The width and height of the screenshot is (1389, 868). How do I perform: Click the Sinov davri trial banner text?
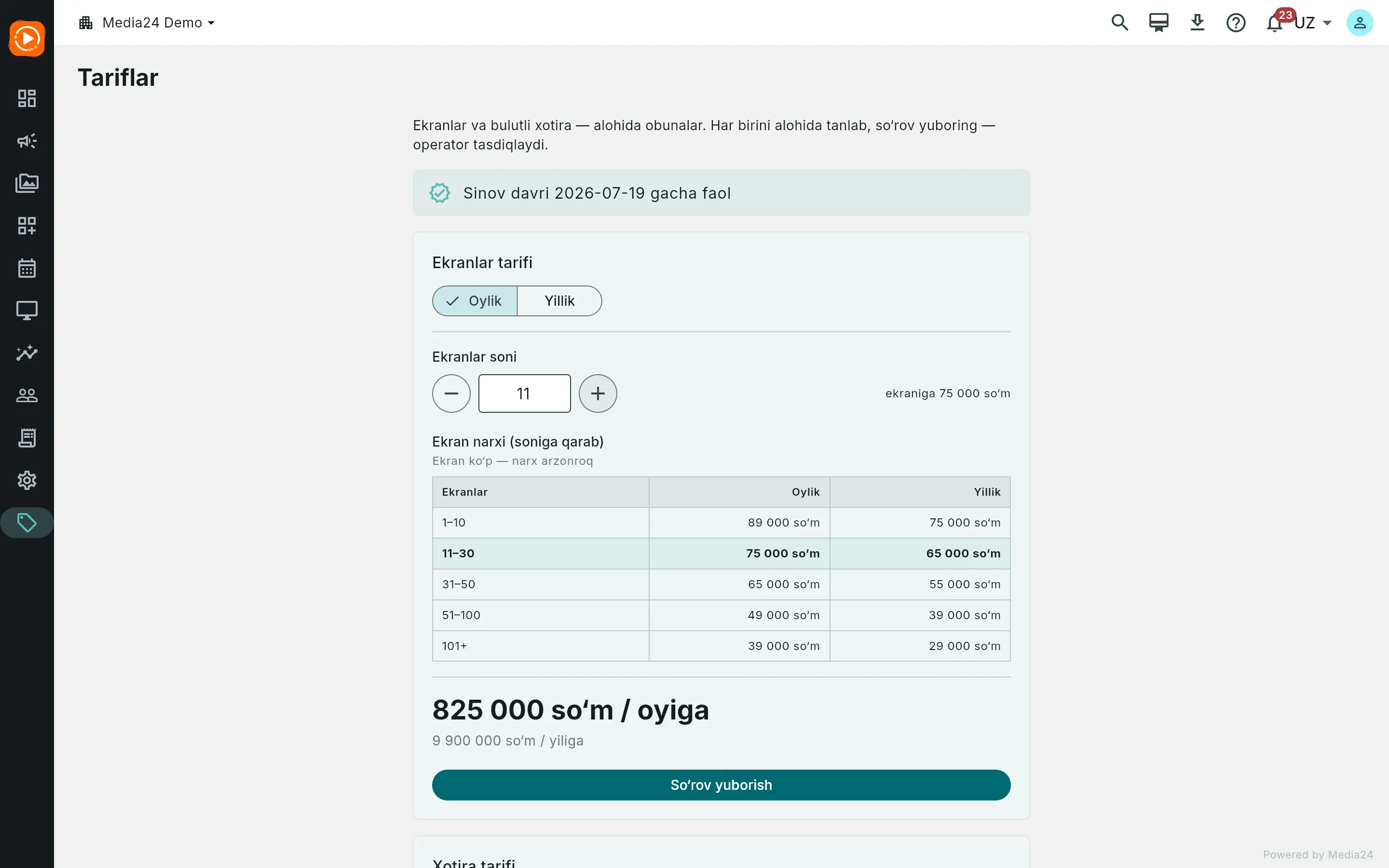click(x=597, y=193)
